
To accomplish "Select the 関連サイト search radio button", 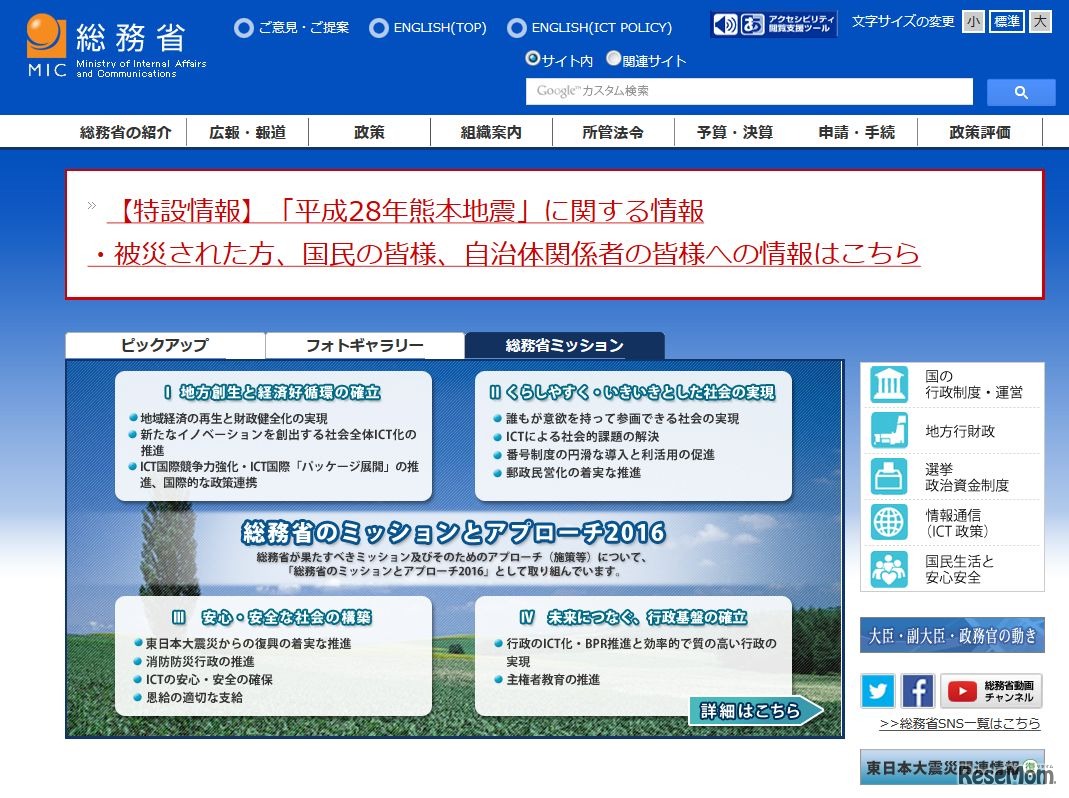I will click(612, 59).
